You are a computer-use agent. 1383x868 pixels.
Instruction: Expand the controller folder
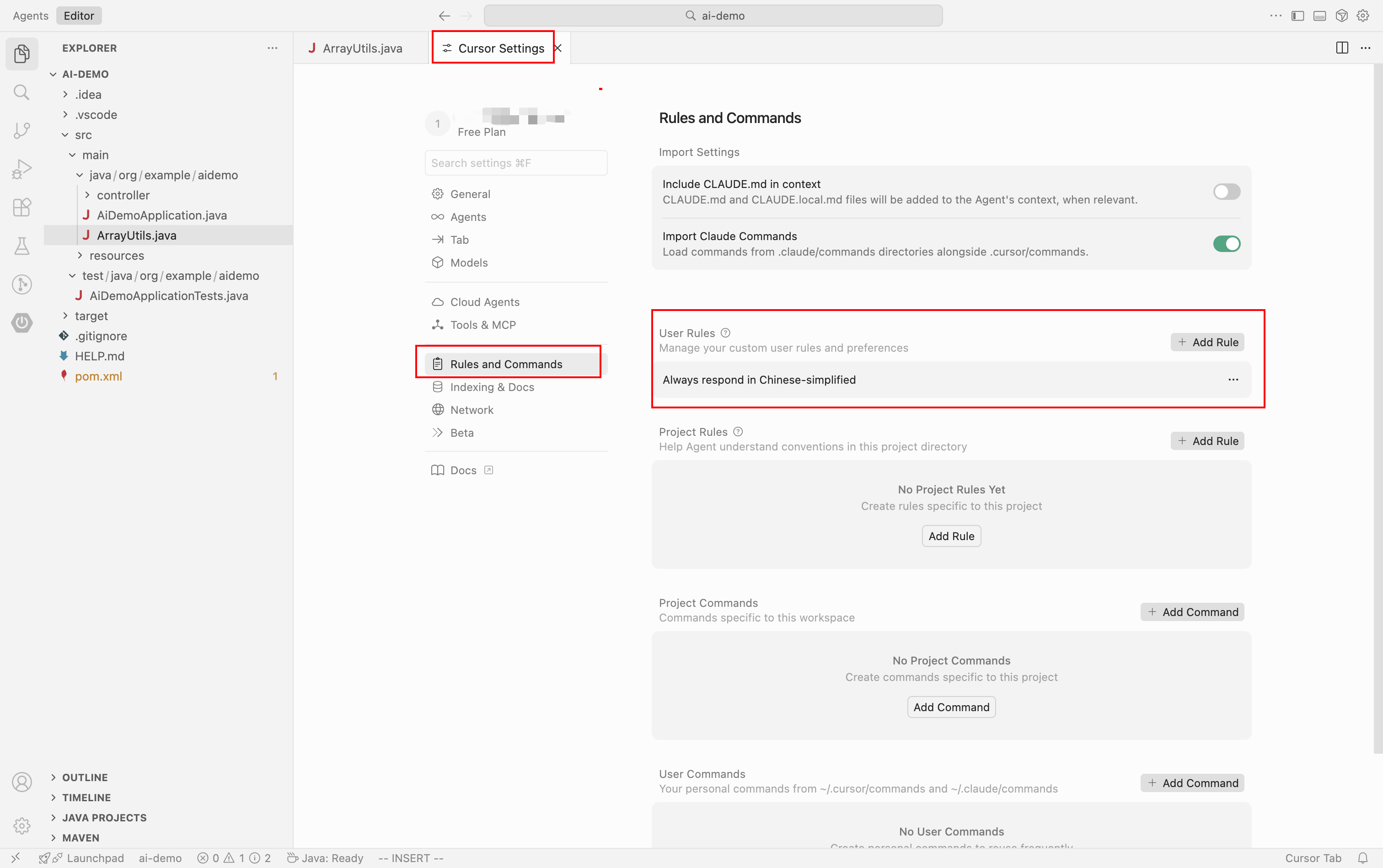(123, 195)
